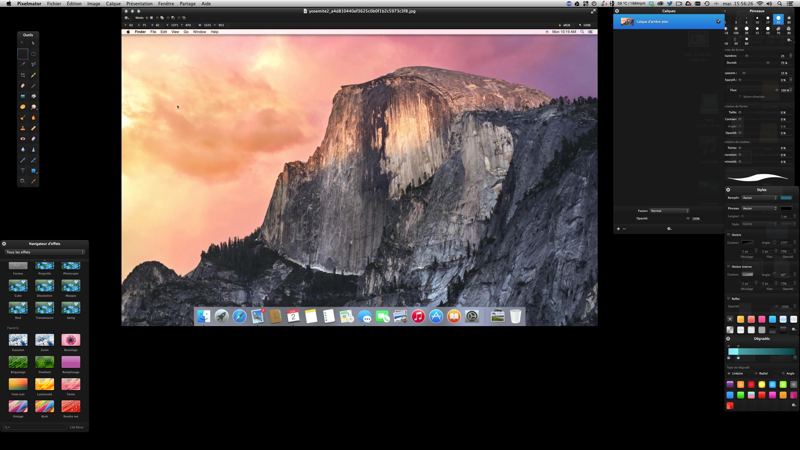Viewport: 800px width, 450px height.
Task: Open the Fenêtre menu
Action: click(x=166, y=4)
